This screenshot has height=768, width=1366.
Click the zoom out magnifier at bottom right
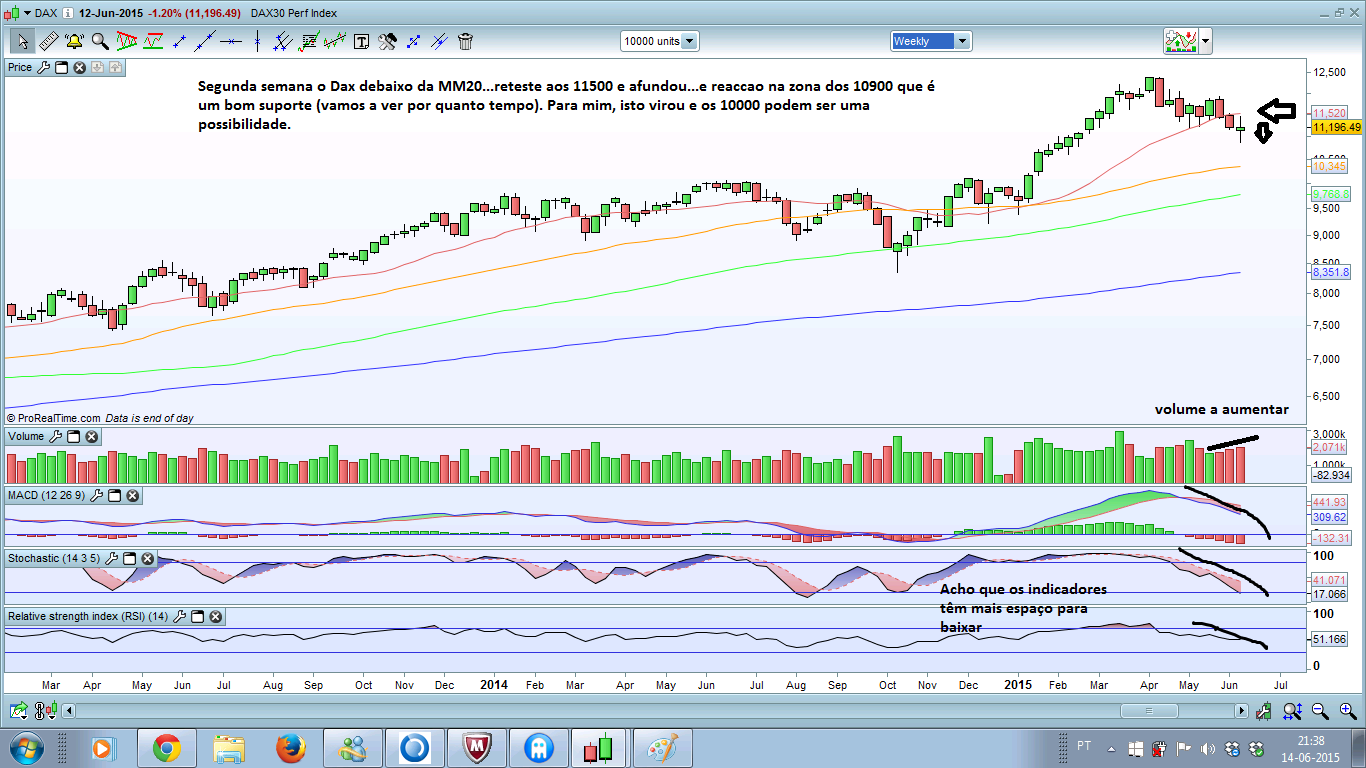(x=1320, y=710)
